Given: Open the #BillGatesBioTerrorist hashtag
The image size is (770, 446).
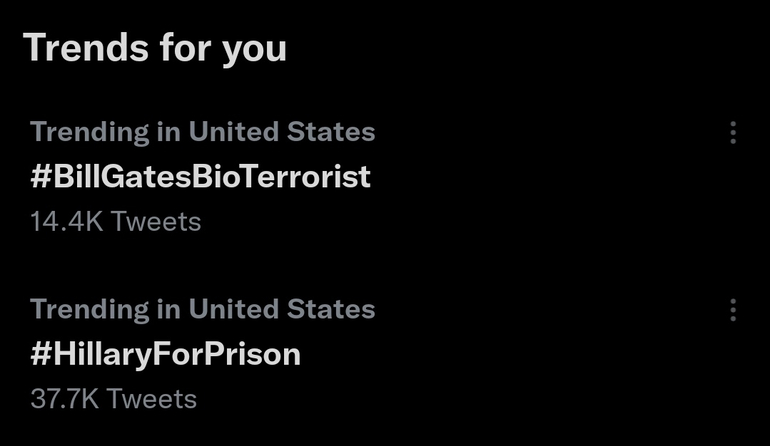Looking at the screenshot, I should click(x=200, y=177).
